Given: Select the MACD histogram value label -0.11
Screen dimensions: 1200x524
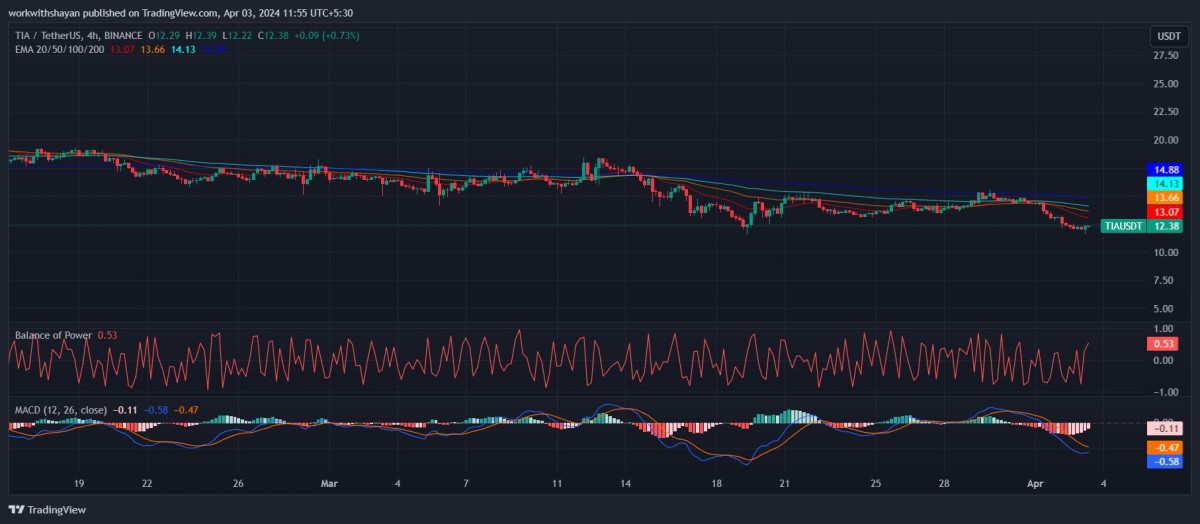Looking at the screenshot, I should [x=1164, y=428].
